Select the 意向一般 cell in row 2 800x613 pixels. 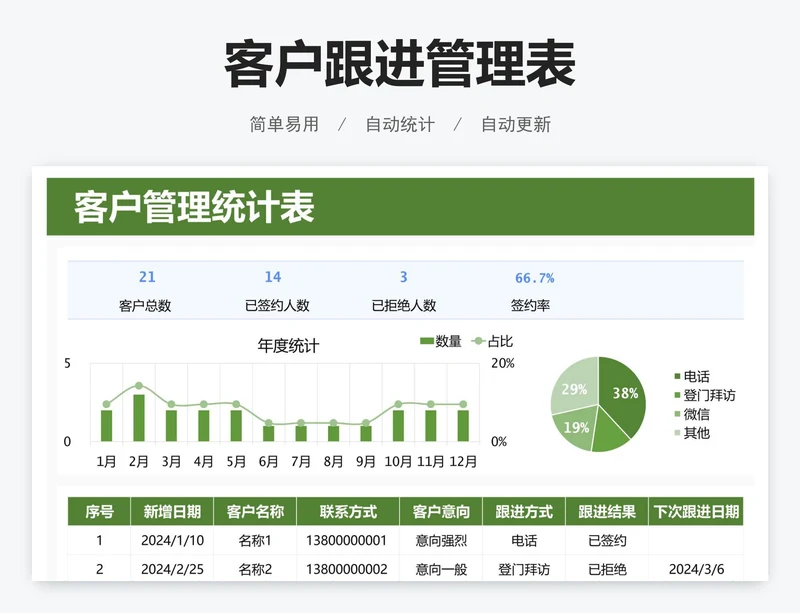[441, 569]
